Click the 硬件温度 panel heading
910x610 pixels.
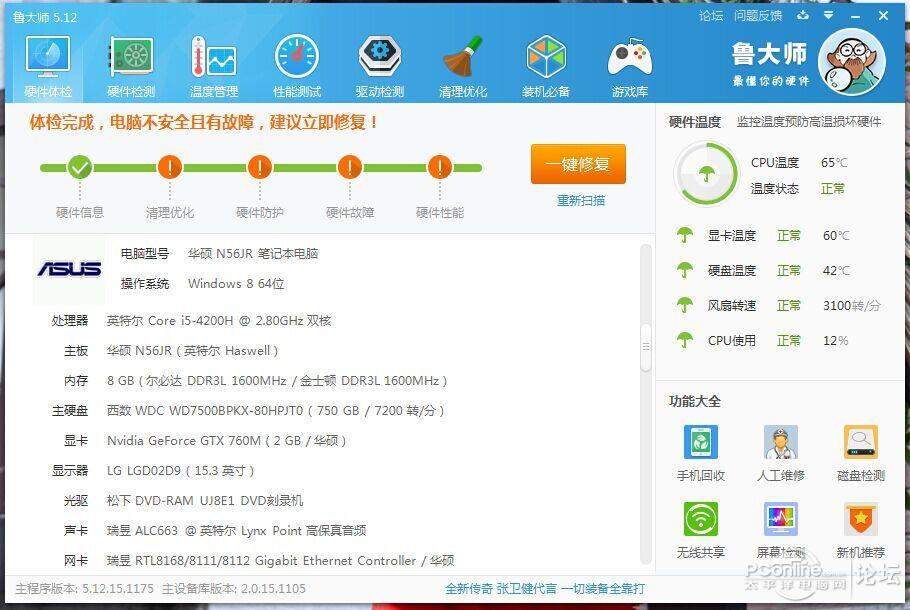694,122
